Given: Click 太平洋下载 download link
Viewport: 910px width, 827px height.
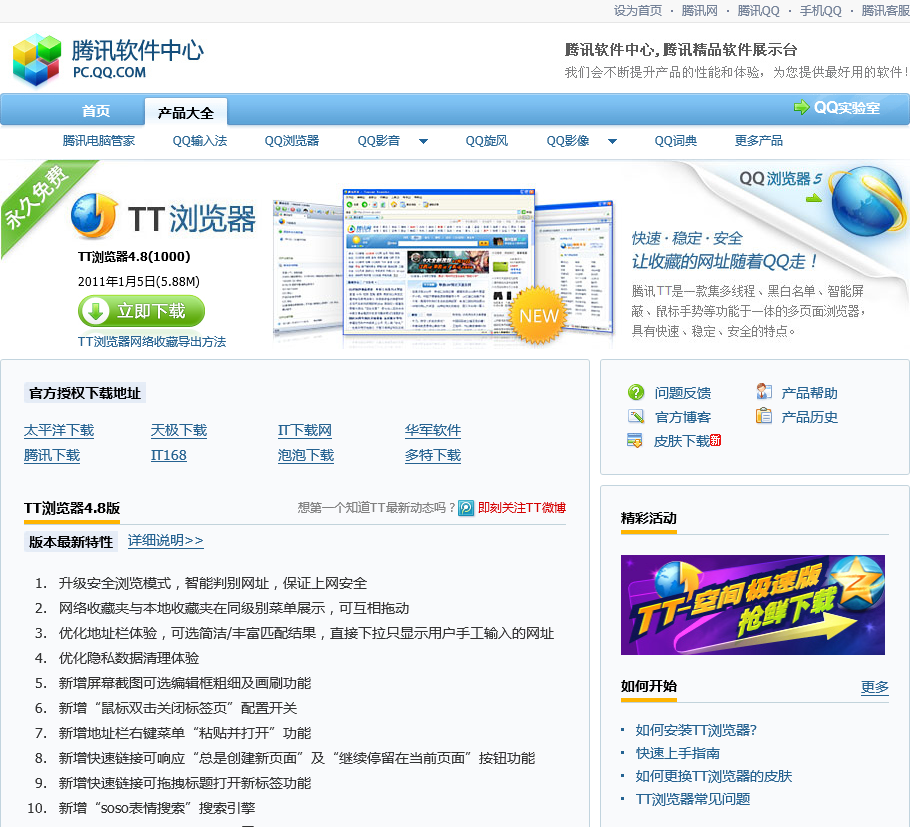Looking at the screenshot, I should click(x=59, y=430).
